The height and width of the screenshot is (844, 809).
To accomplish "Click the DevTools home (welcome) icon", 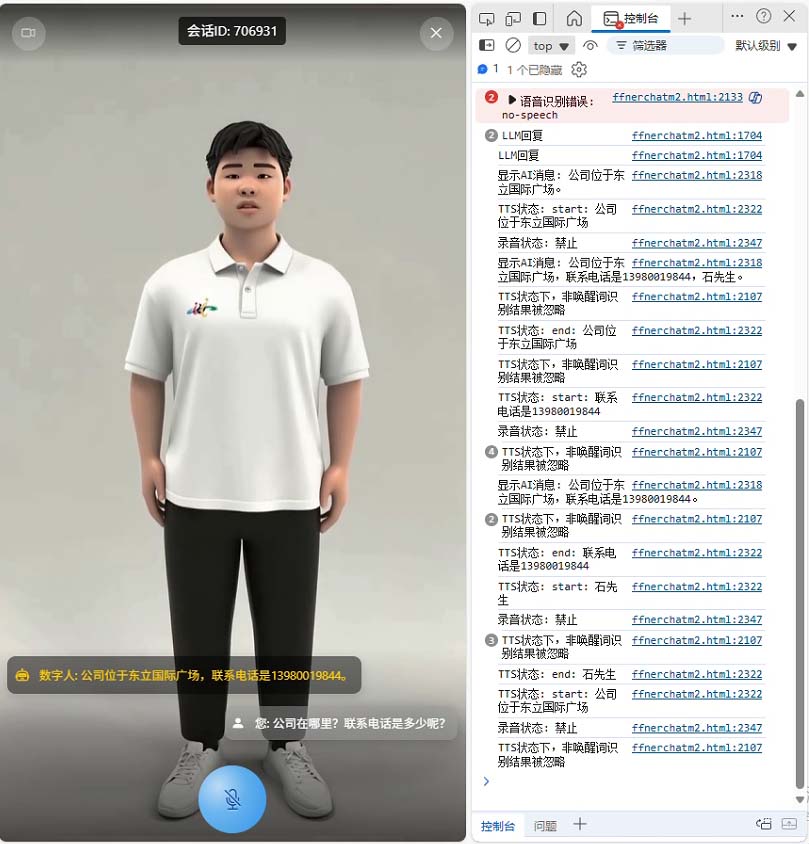I will coord(574,18).
